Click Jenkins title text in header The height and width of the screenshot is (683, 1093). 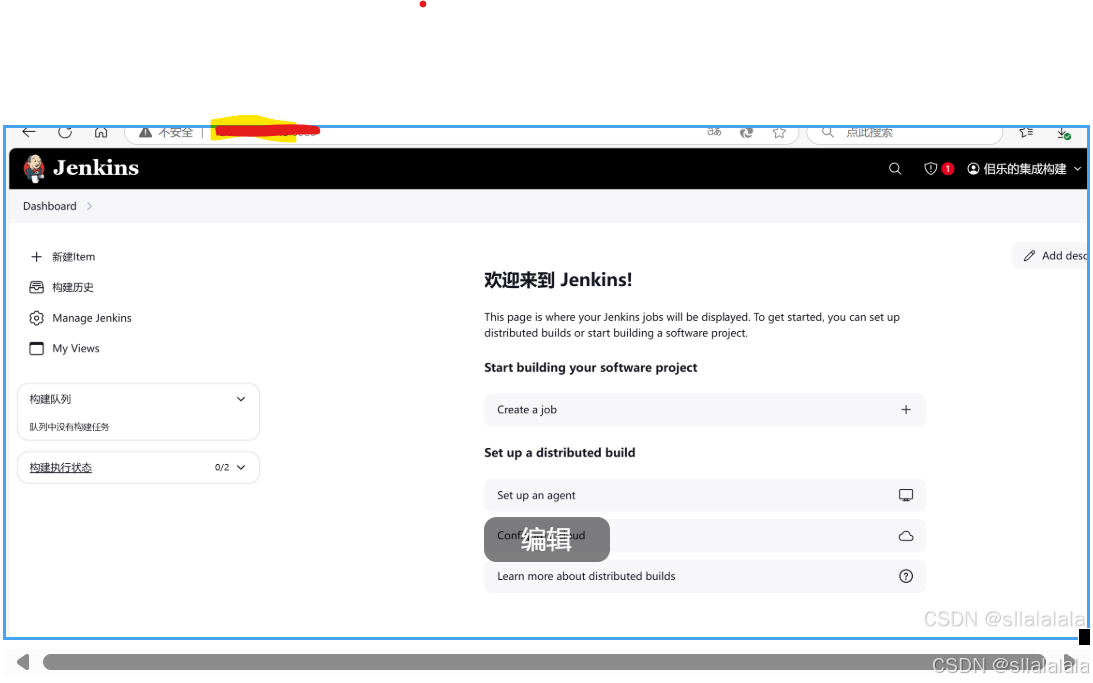point(96,168)
